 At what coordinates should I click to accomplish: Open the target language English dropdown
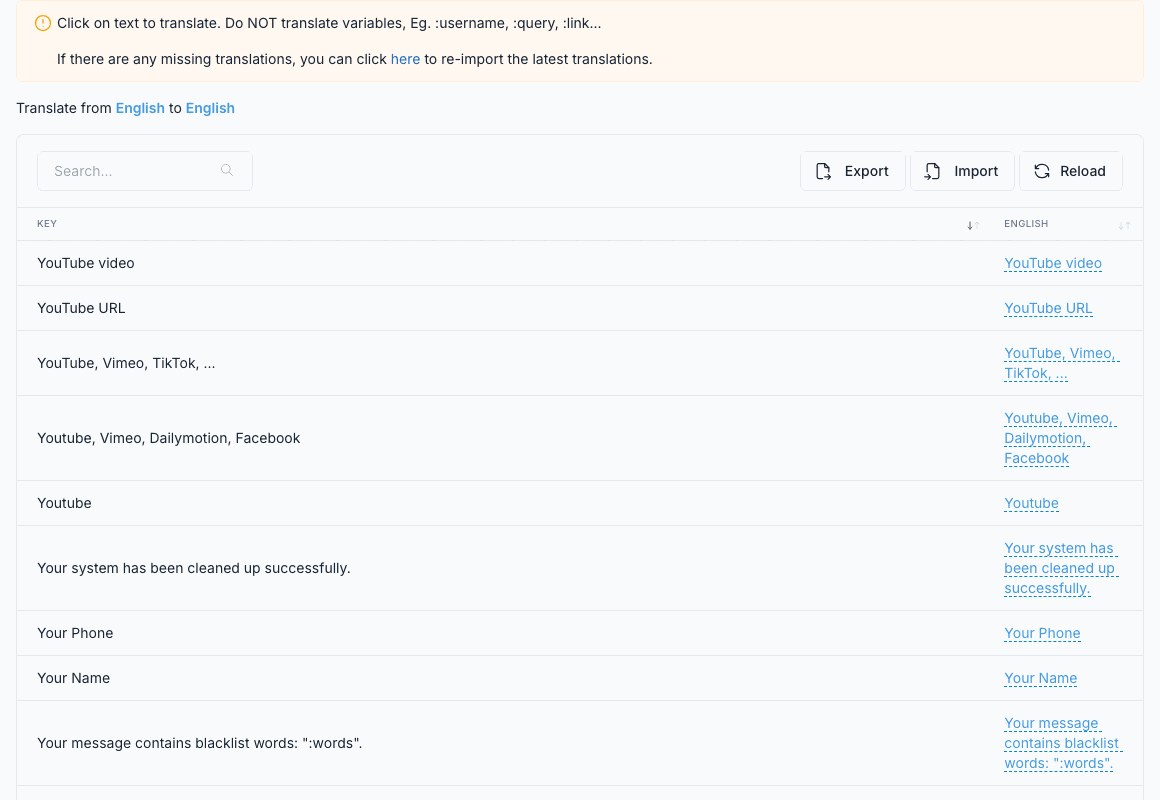point(210,108)
